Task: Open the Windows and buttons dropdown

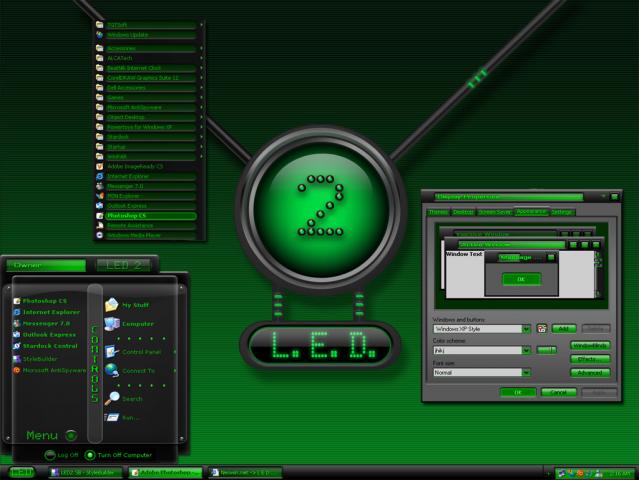Action: [527, 329]
